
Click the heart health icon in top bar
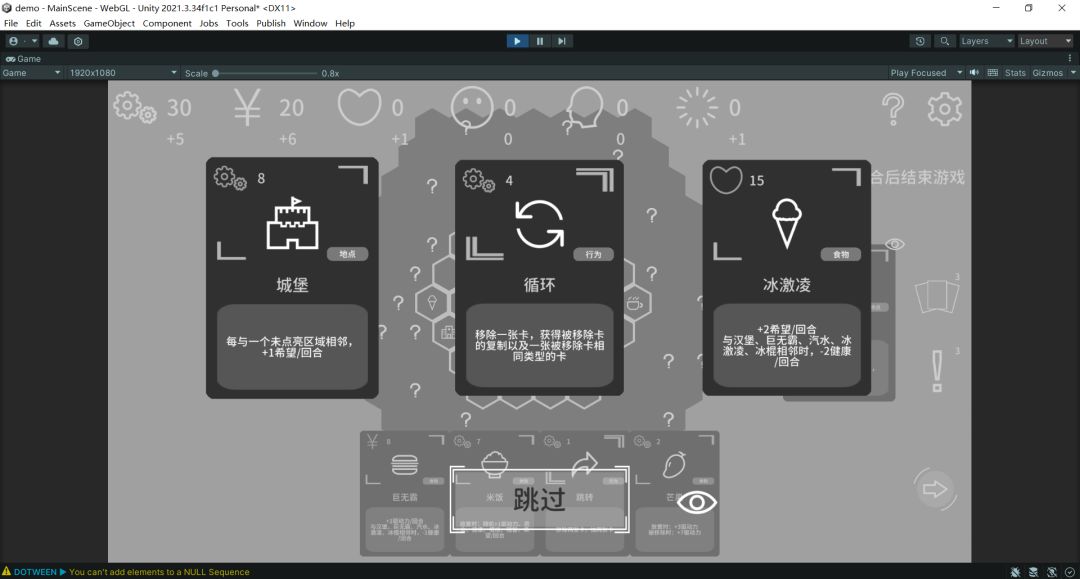tap(359, 107)
